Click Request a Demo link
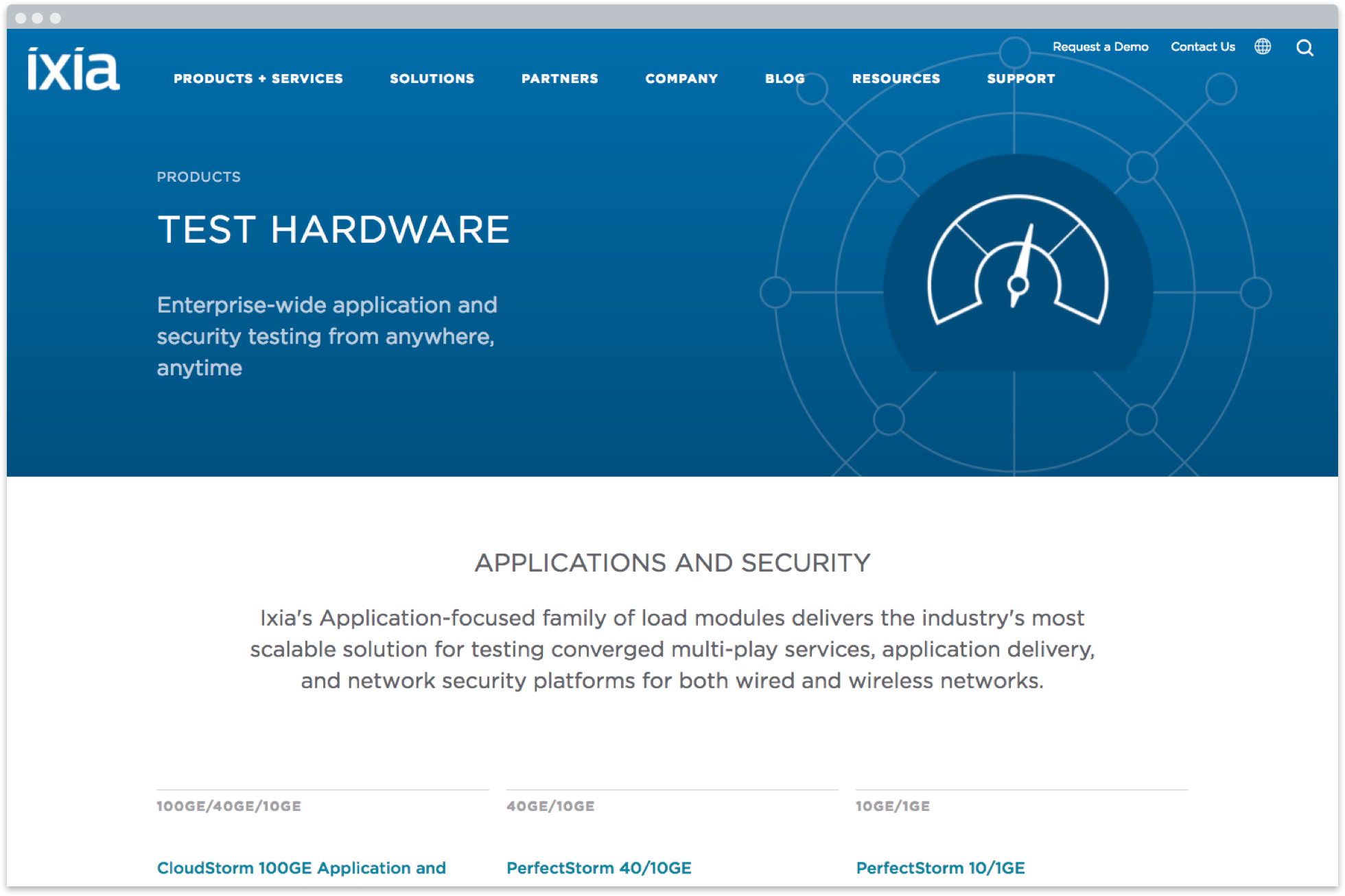 1101,47
